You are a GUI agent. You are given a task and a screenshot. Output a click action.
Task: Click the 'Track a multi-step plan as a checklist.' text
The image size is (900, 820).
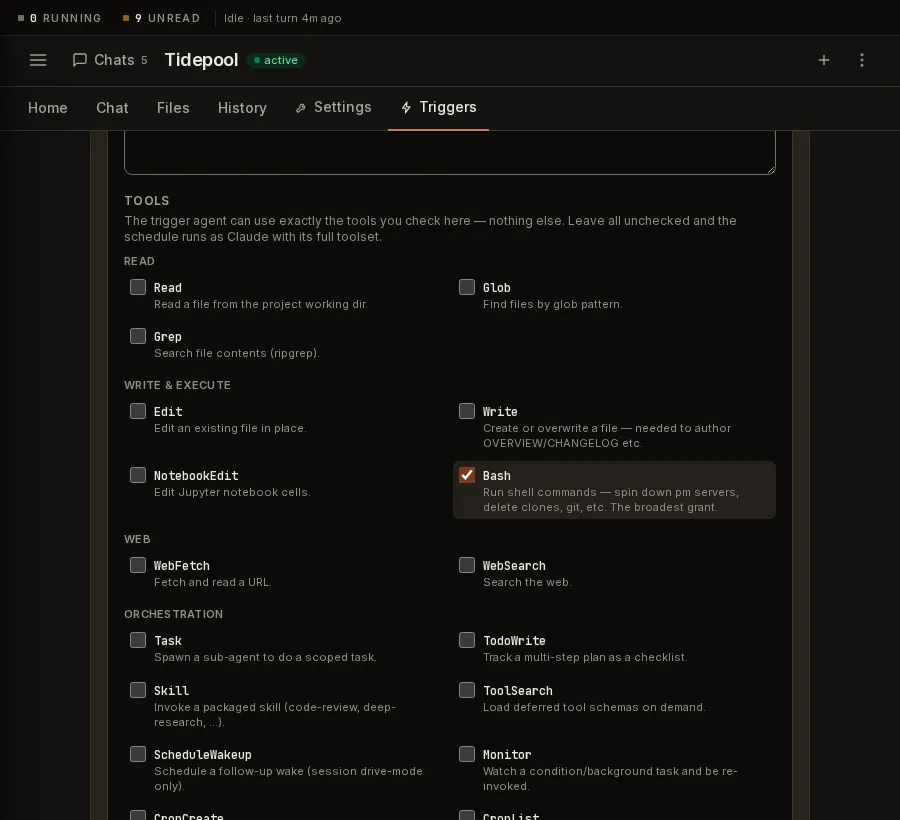[585, 658]
